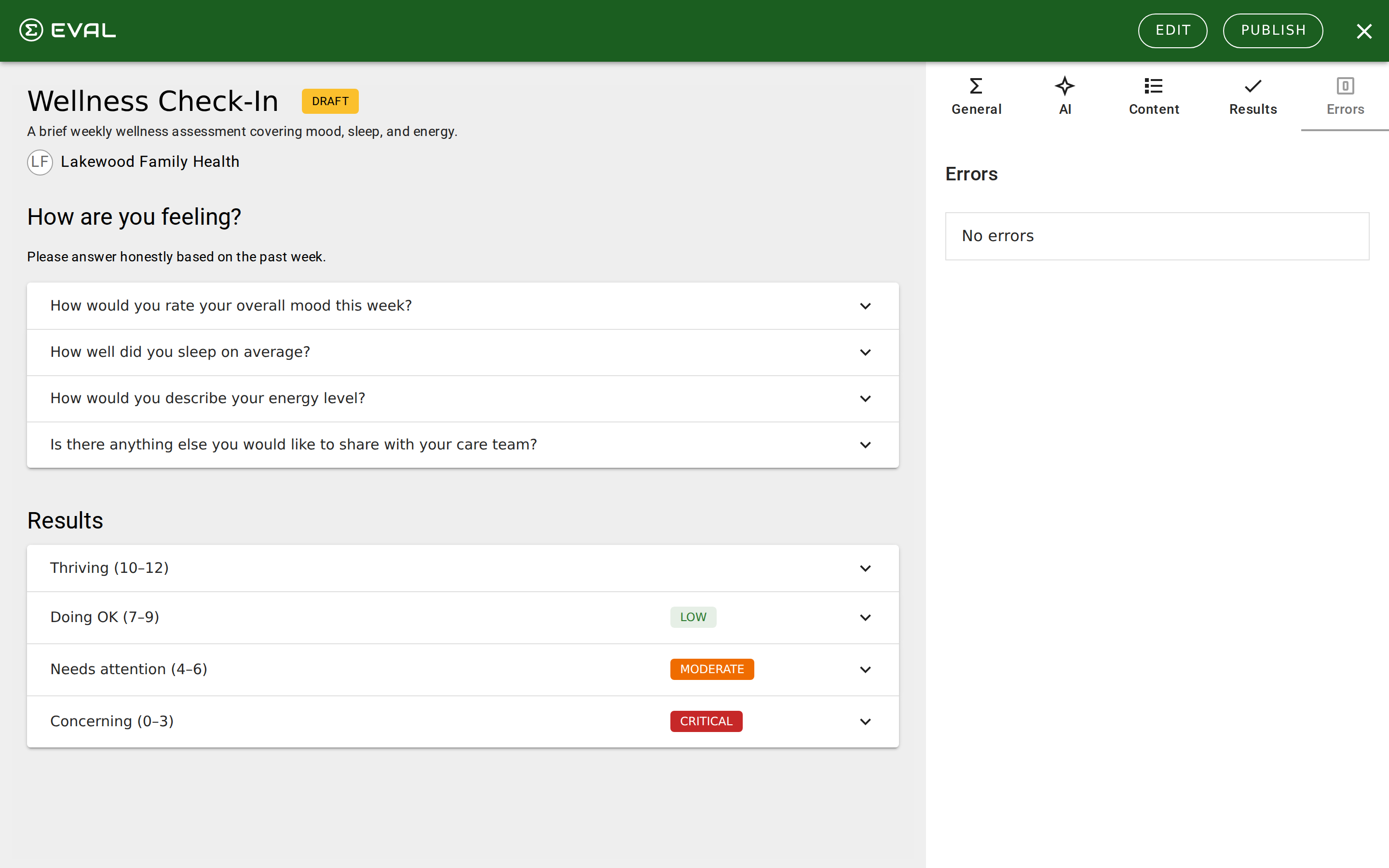Click the EVAL sigma logo icon
Viewport: 1389px width, 868px height.
(x=31, y=30)
